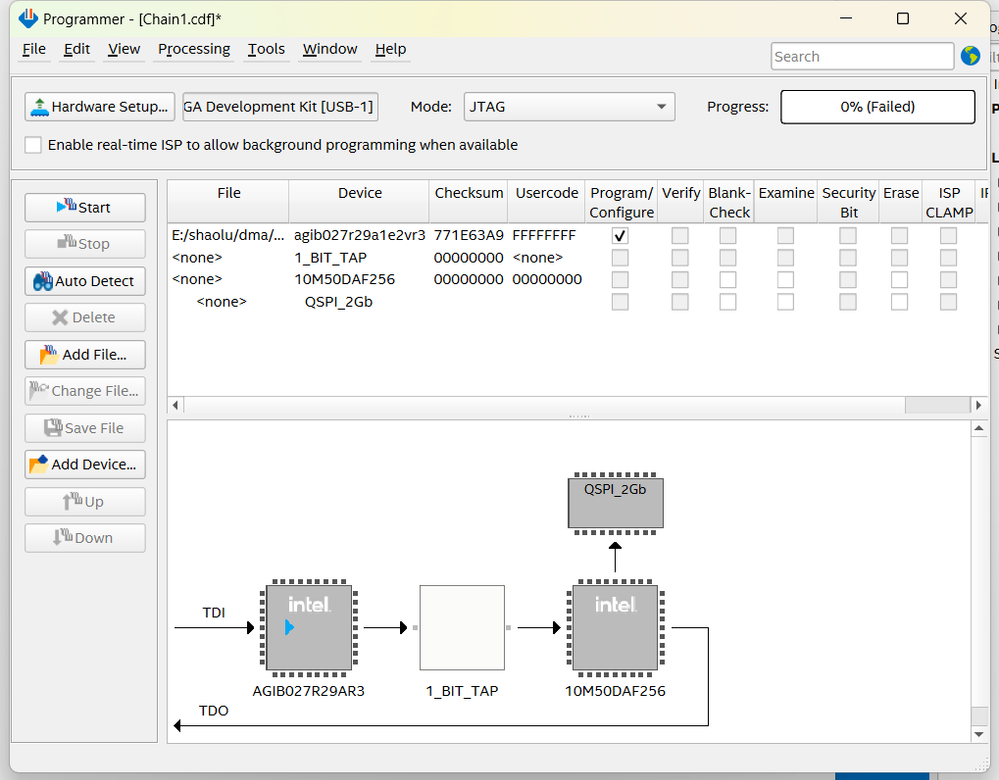The height and width of the screenshot is (780, 999).
Task: Run Auto Detect for JTAG devices
Action: [x=85, y=281]
